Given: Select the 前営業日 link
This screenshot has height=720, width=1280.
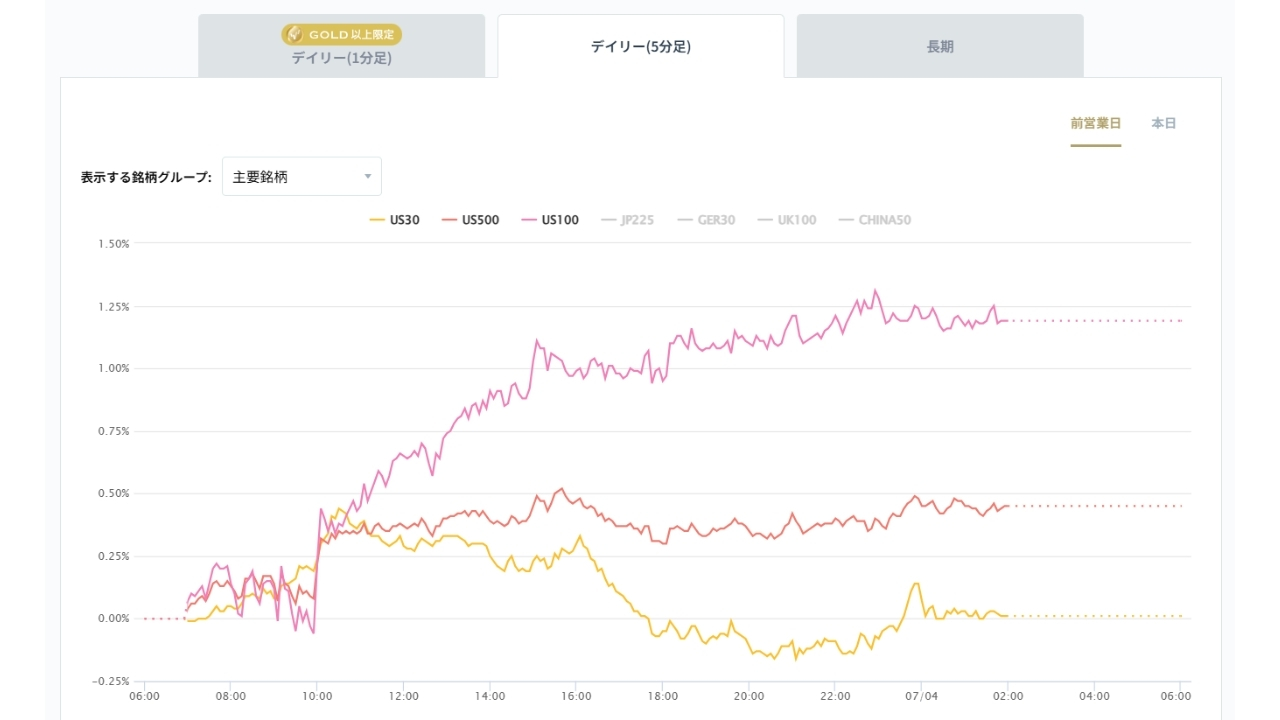Looking at the screenshot, I should point(1096,124).
